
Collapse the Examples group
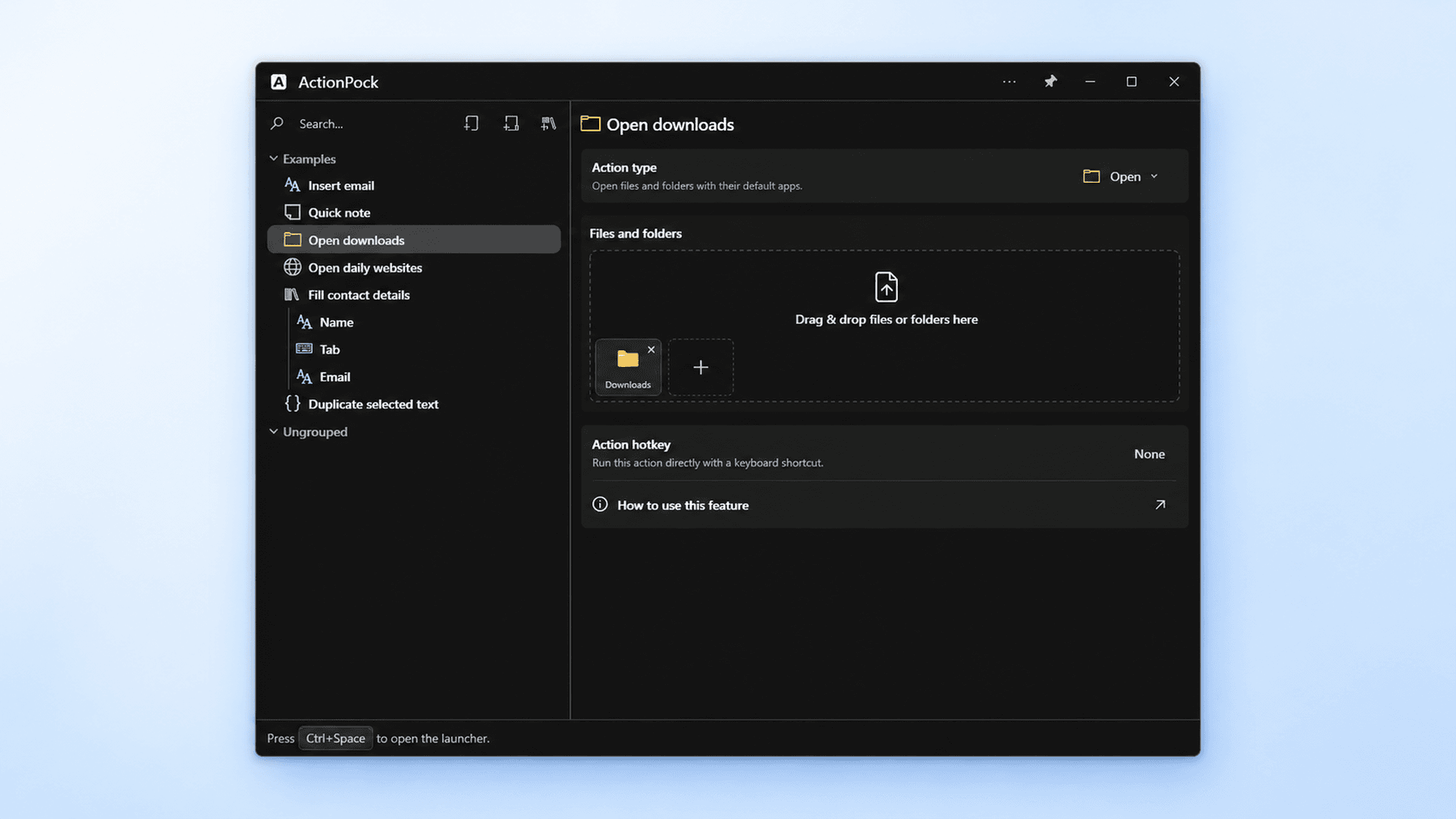[x=274, y=158]
